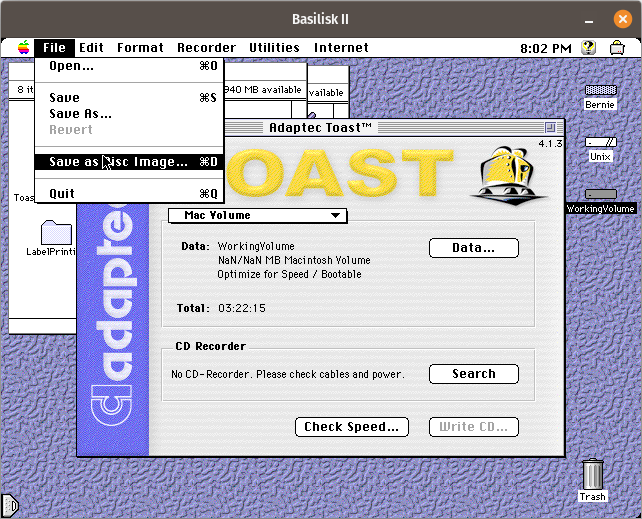Close the Basilisk II window

(622, 19)
